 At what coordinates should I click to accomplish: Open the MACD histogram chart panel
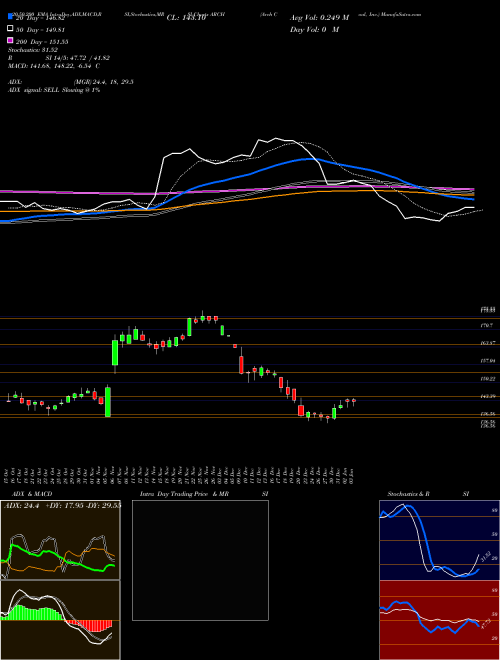(x=60, y=620)
